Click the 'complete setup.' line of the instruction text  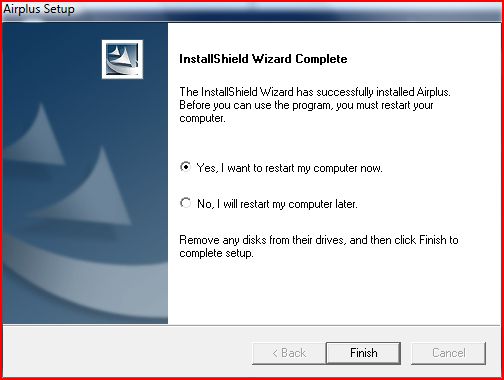tap(216, 253)
